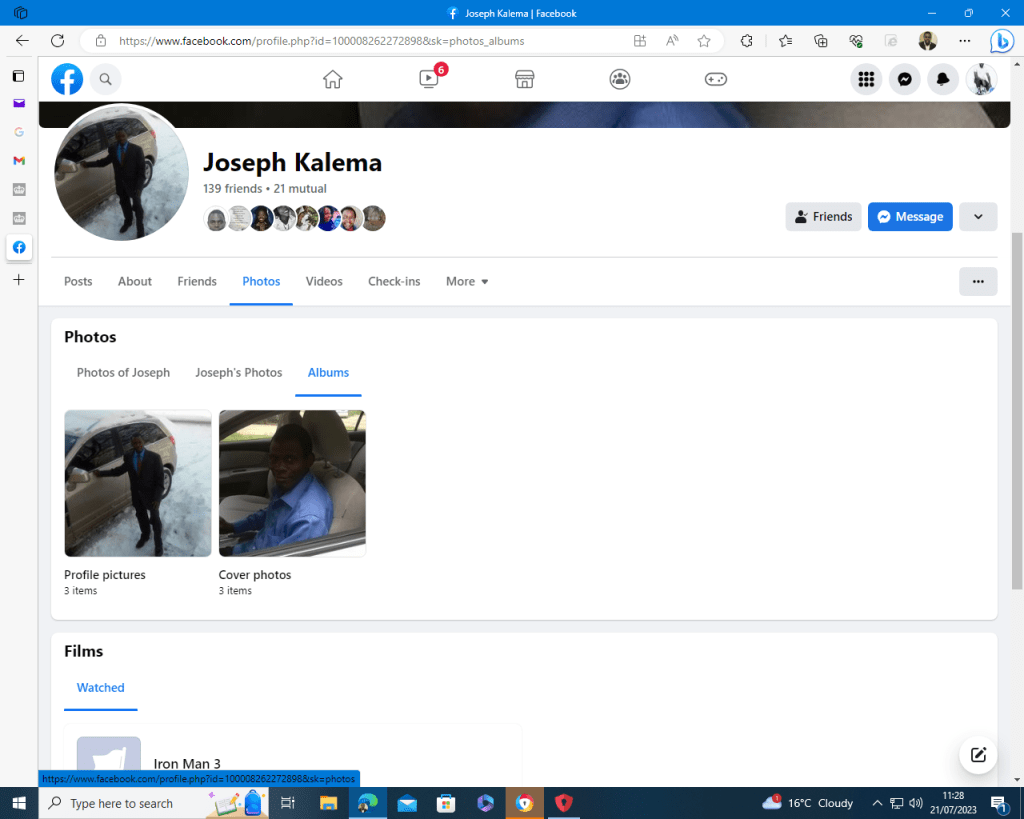This screenshot has width=1024, height=819.
Task: Open the Watch videos icon
Action: (x=429, y=80)
